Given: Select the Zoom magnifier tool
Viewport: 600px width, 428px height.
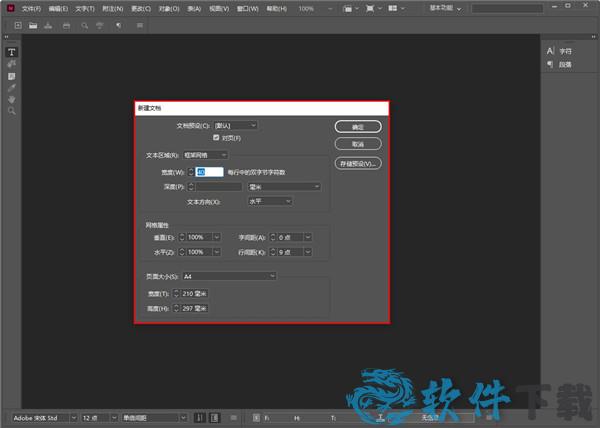Looking at the screenshot, I should pyautogui.click(x=11, y=111).
